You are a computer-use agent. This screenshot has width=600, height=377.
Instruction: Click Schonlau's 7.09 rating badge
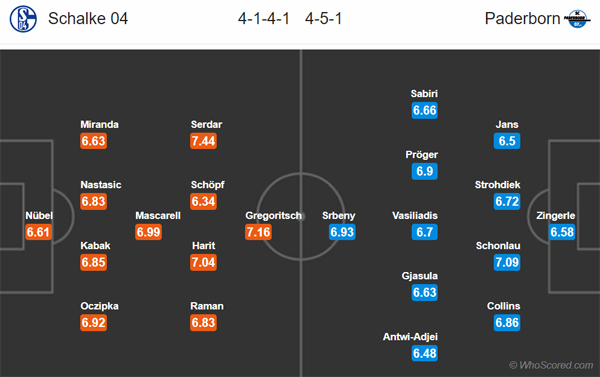507,262
